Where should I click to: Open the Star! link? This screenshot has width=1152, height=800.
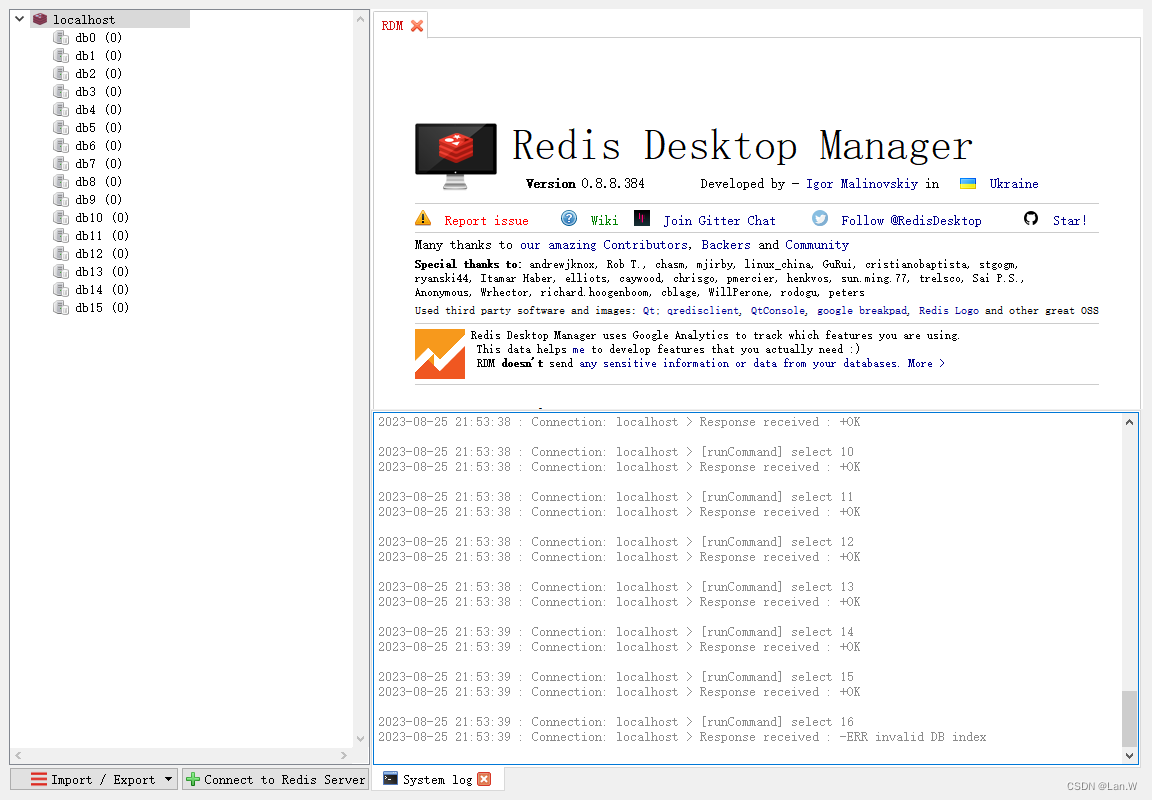pos(1070,220)
